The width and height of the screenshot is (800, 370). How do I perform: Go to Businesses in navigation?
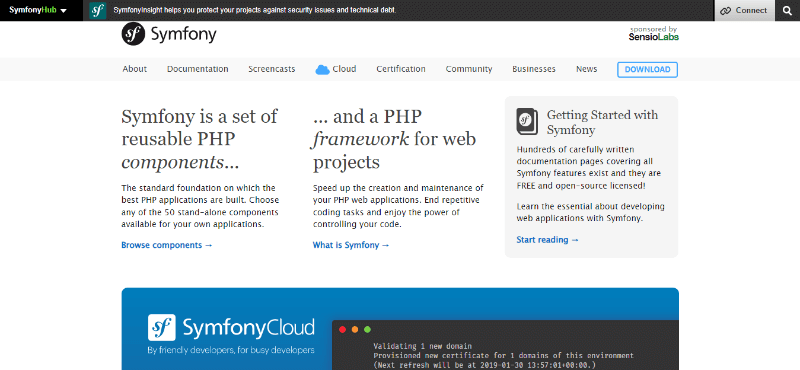point(534,69)
